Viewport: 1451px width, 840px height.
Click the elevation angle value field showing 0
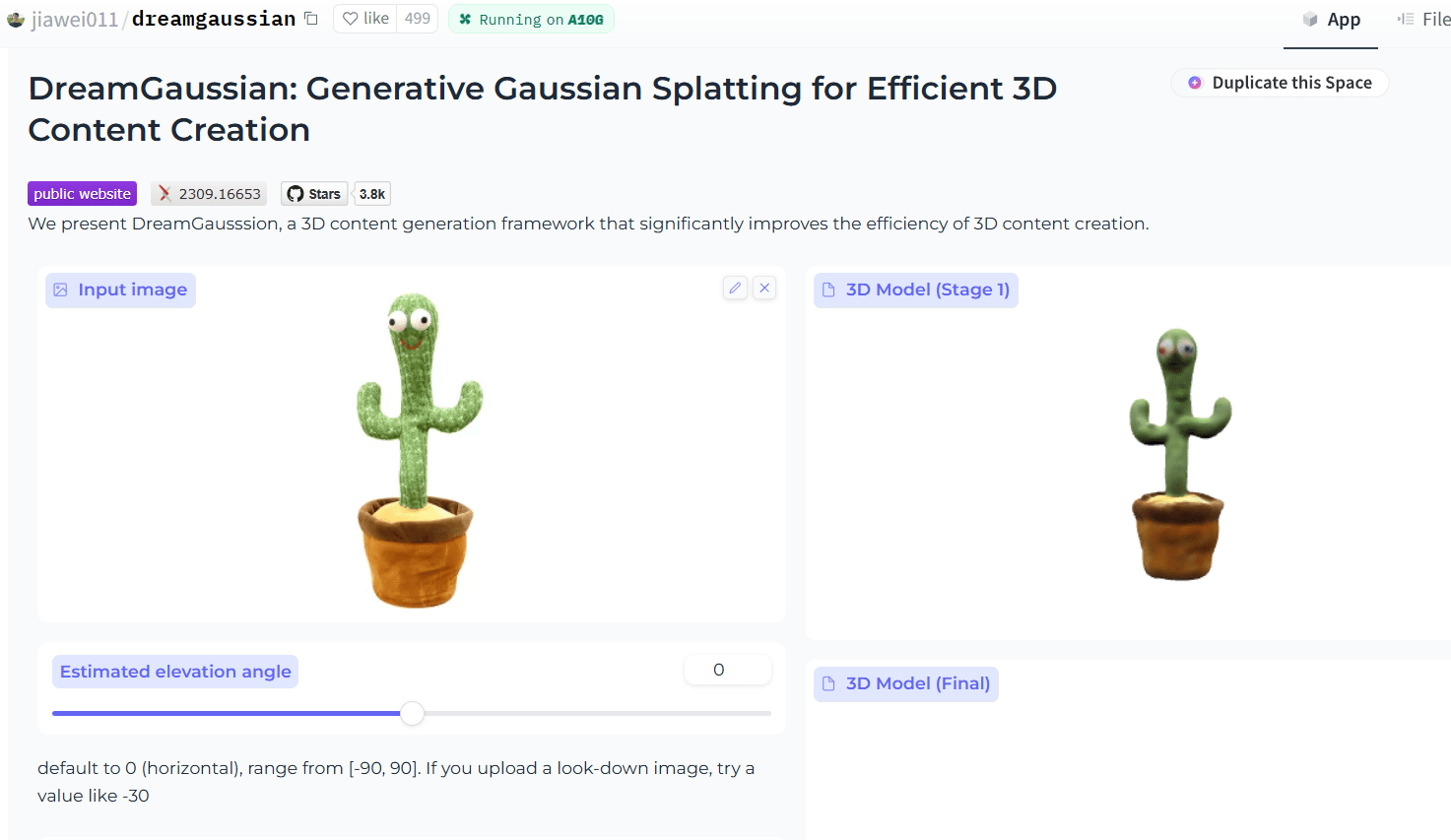point(727,669)
